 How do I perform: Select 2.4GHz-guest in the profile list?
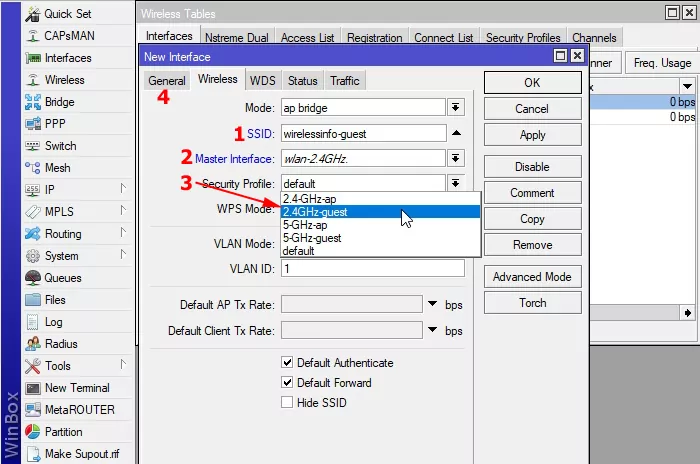coord(381,212)
